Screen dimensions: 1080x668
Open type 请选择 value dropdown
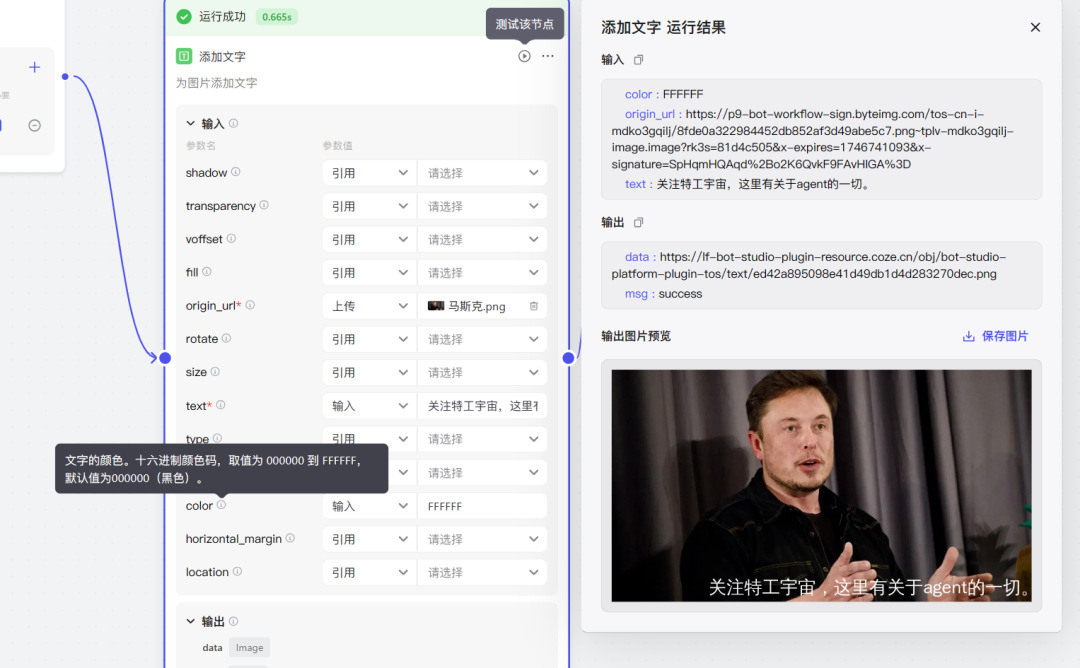[482, 439]
